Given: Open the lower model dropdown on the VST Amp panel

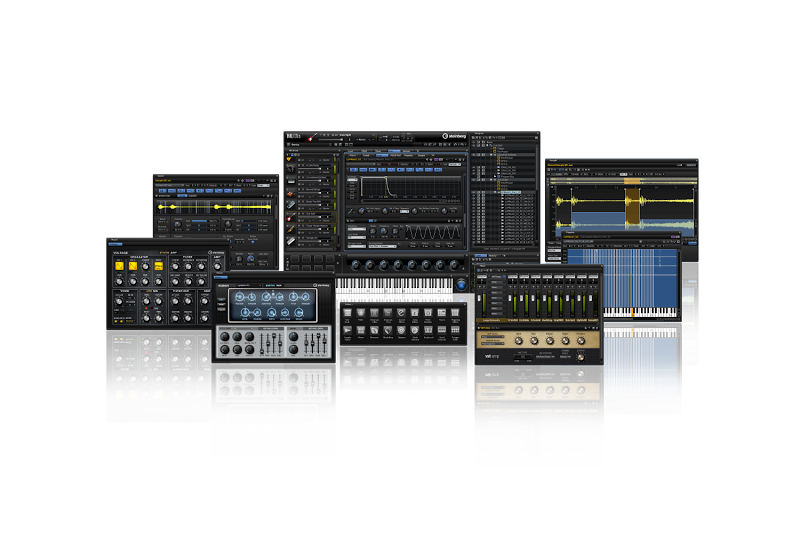Looking at the screenshot, I should pos(493,344).
